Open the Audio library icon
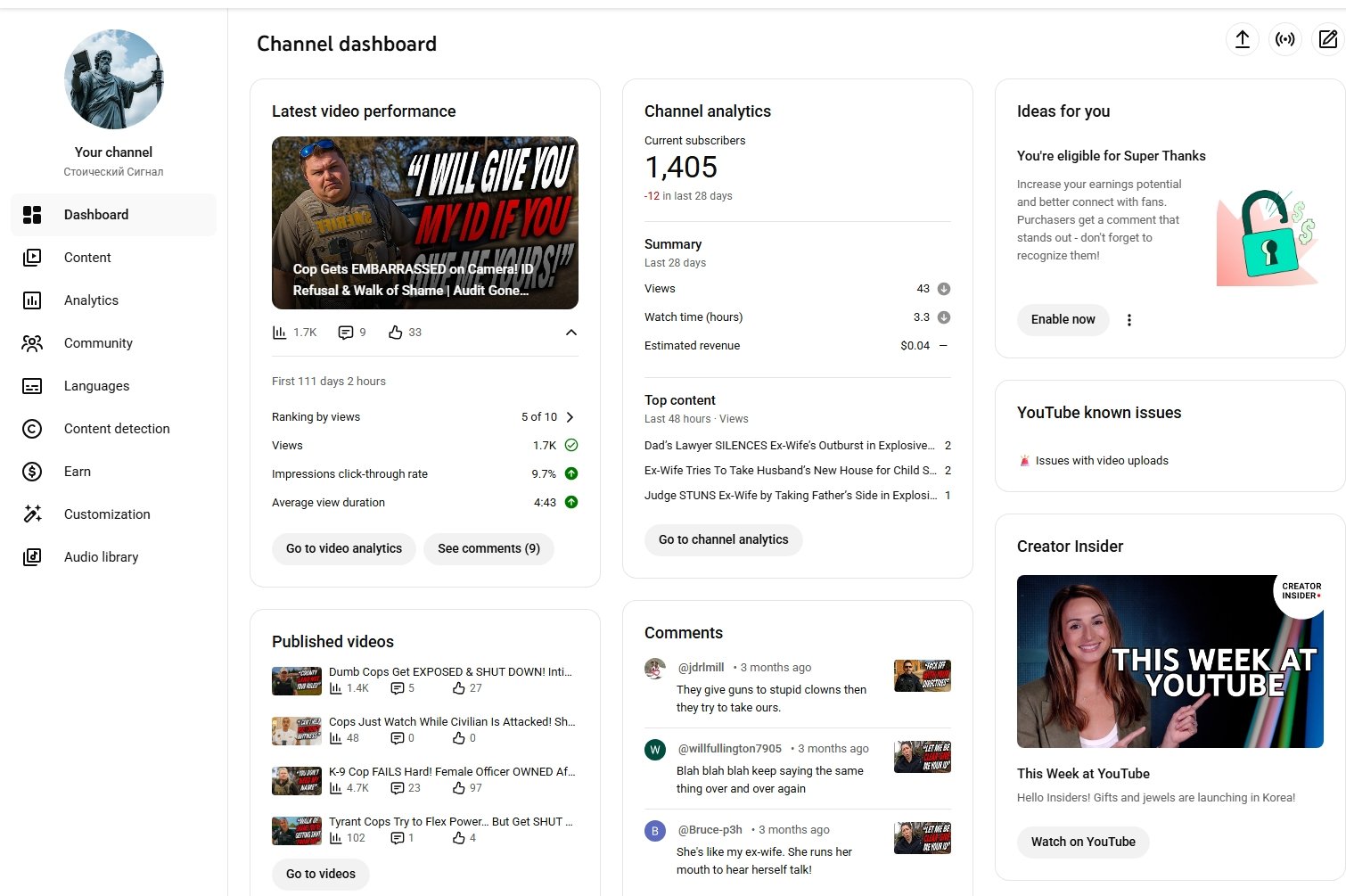The width and height of the screenshot is (1346, 896). coord(32,557)
